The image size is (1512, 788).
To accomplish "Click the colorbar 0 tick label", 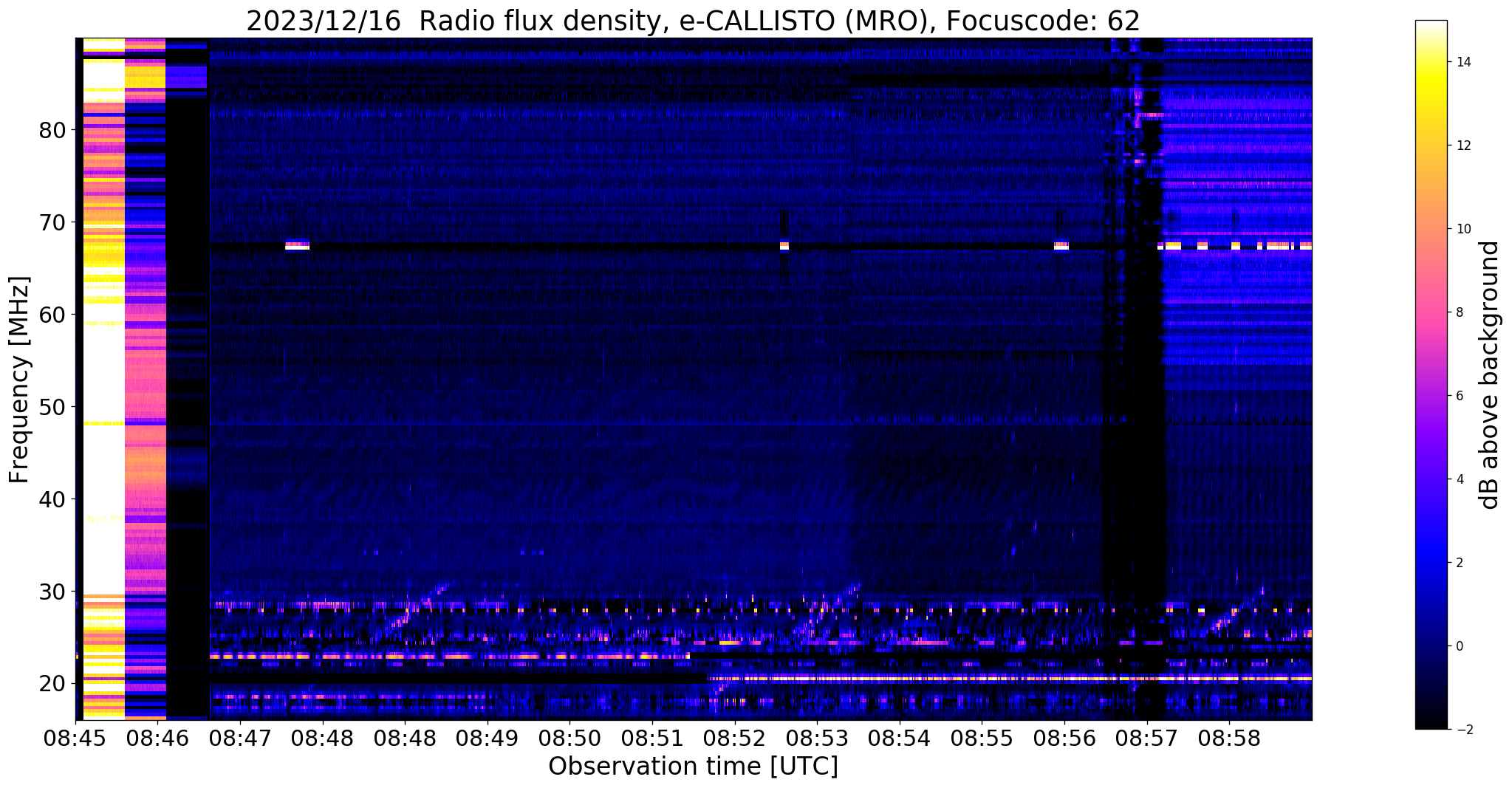I will pos(1458,646).
